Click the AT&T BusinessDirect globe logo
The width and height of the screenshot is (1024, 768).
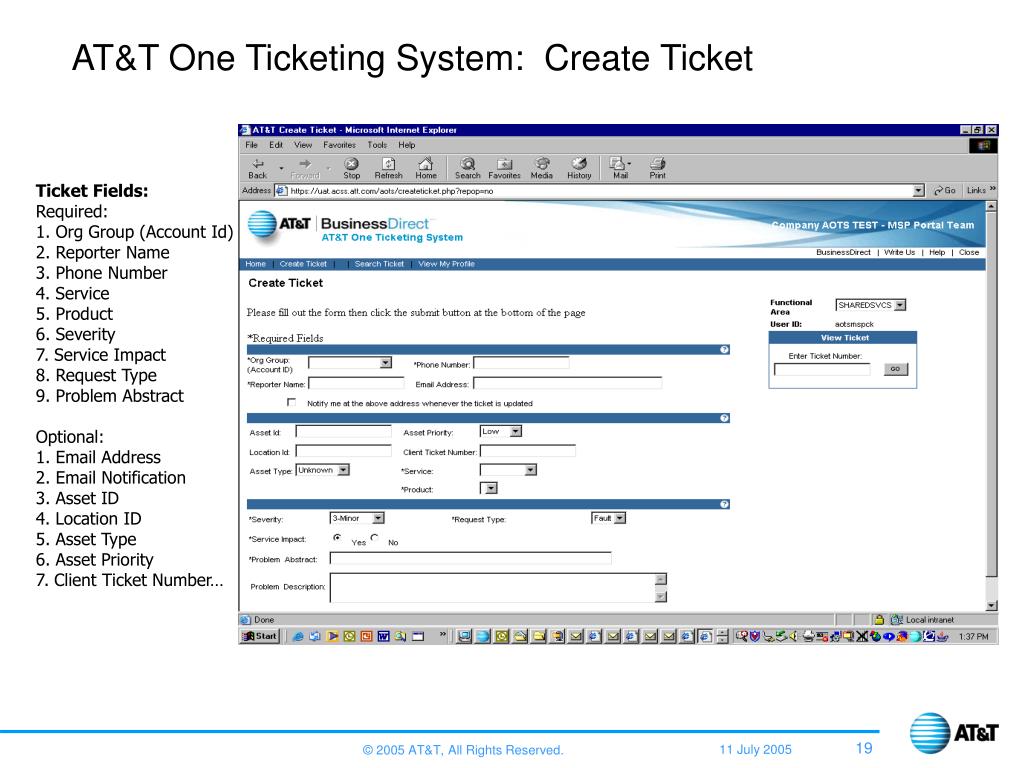tap(262, 225)
